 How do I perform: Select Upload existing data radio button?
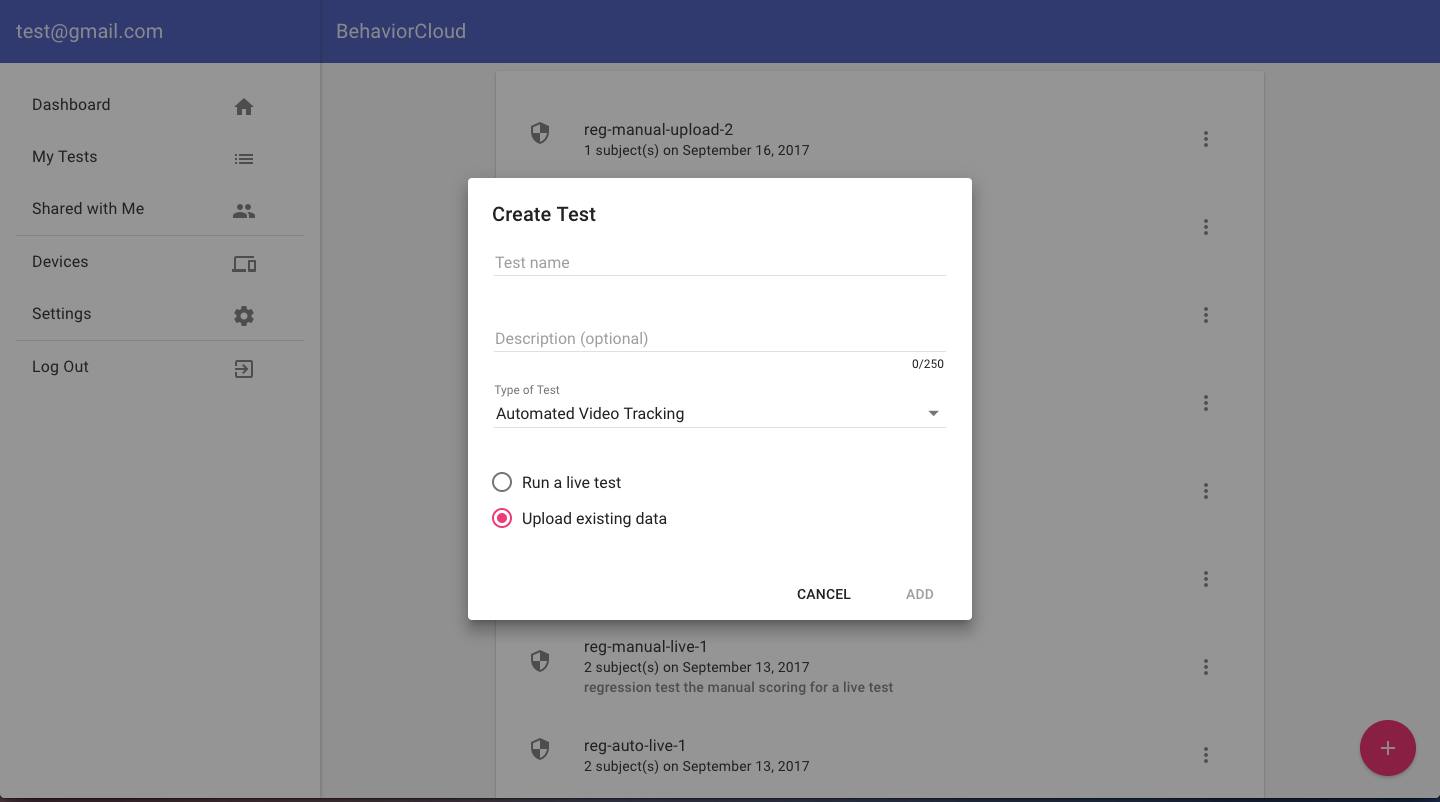(502, 519)
